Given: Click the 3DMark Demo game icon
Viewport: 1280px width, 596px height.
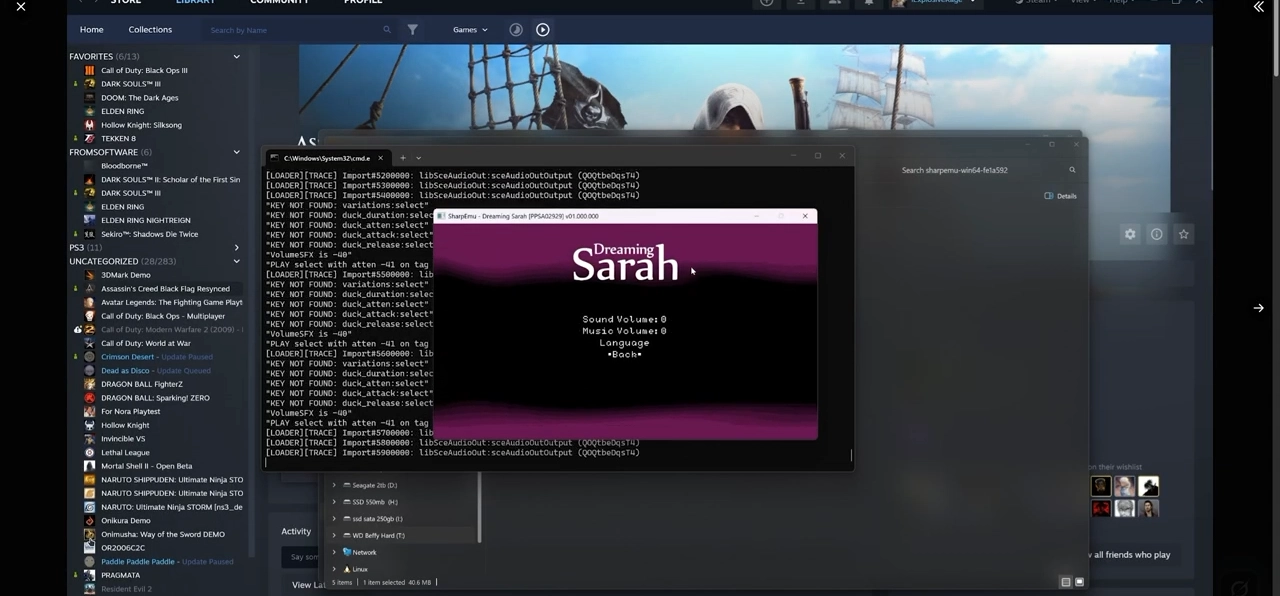Looking at the screenshot, I should [x=90, y=275].
